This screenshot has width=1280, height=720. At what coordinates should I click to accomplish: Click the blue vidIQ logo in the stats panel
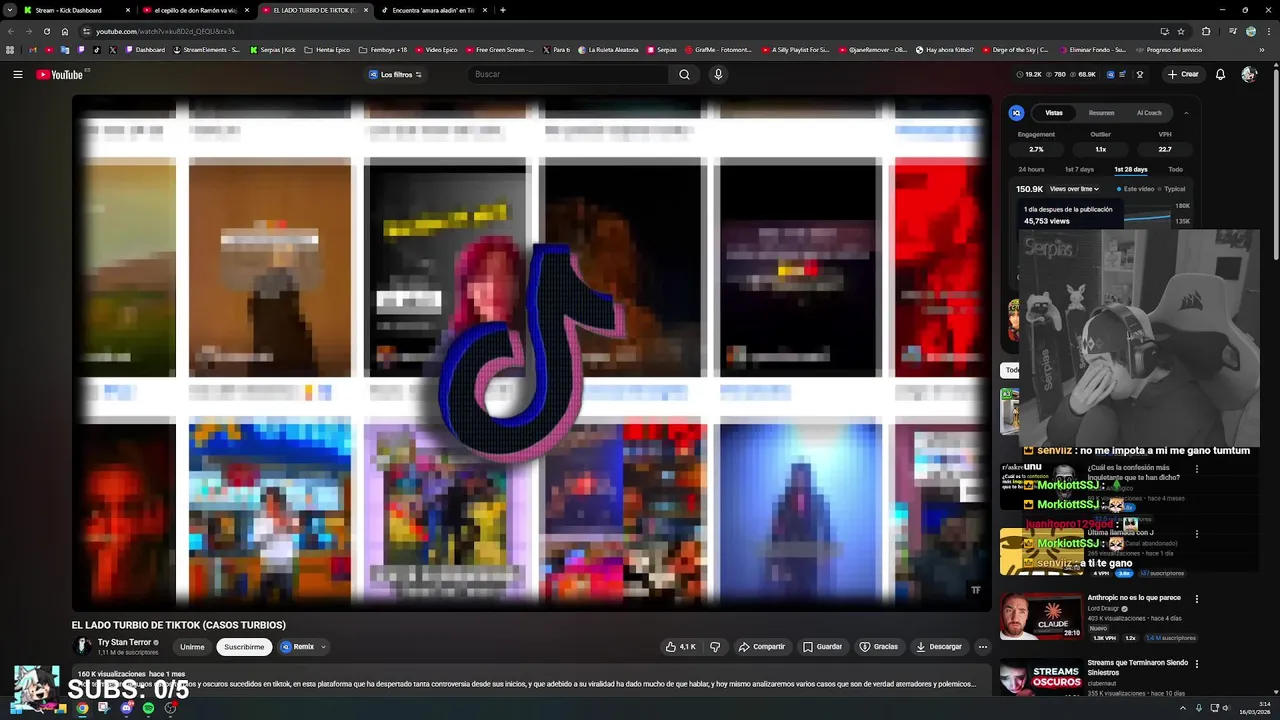point(1016,113)
